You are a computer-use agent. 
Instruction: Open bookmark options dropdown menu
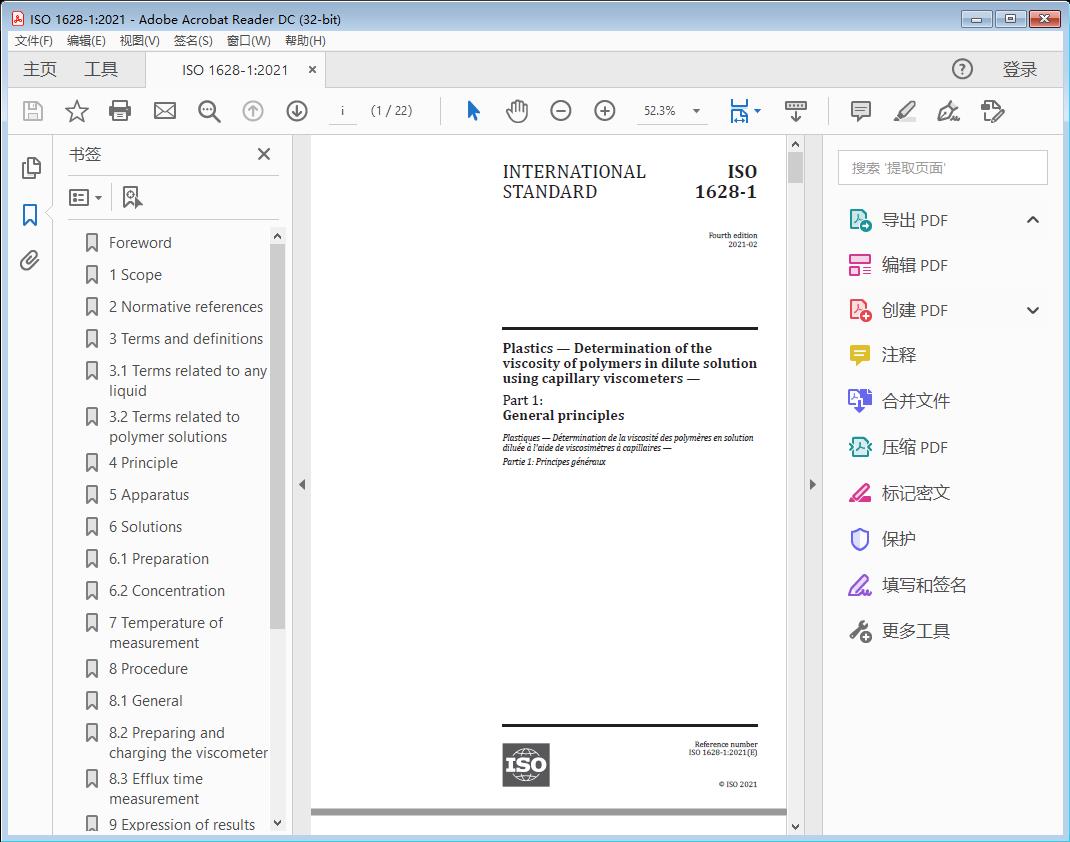(x=86, y=198)
